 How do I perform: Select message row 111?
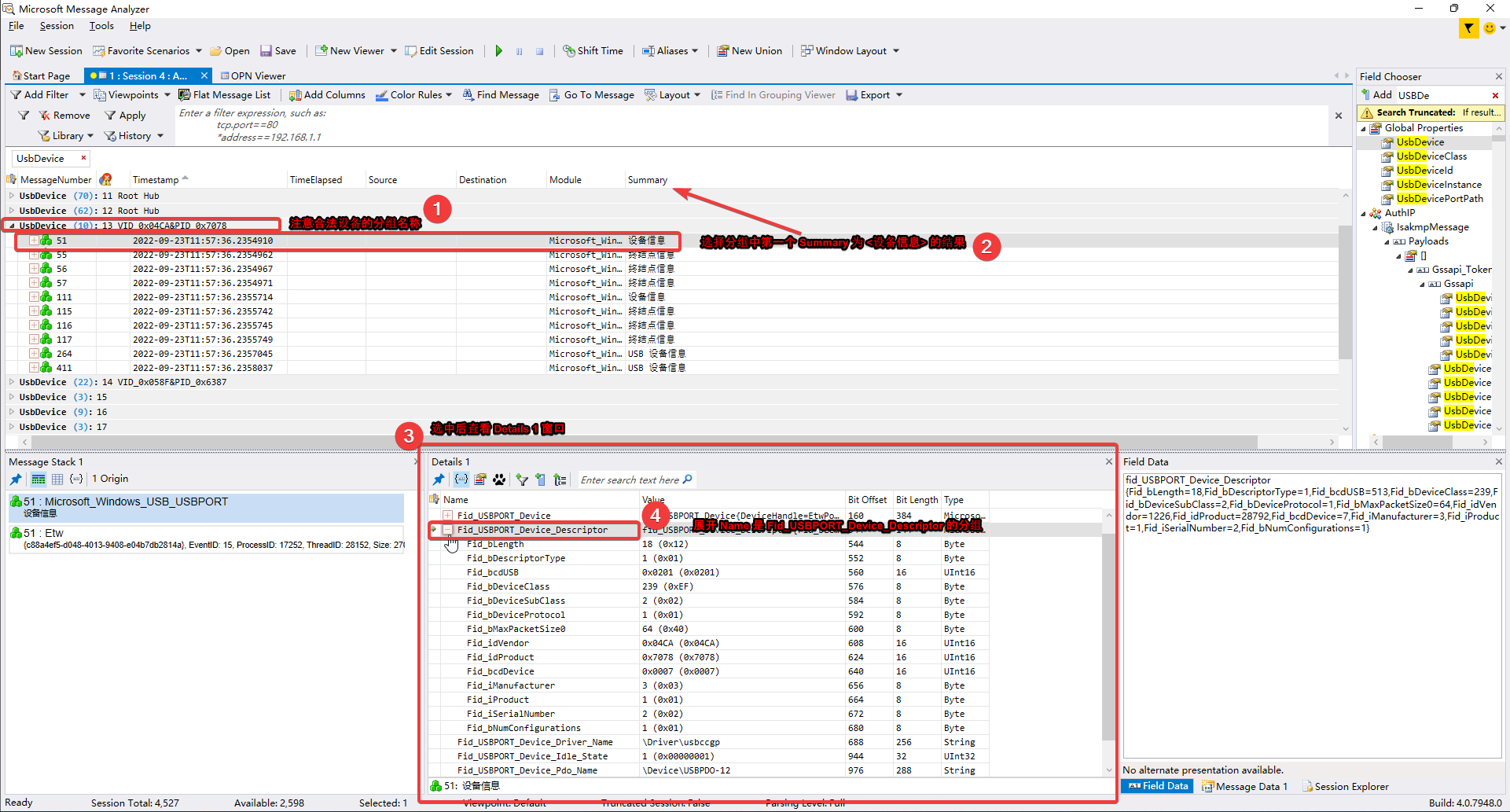pos(672,297)
